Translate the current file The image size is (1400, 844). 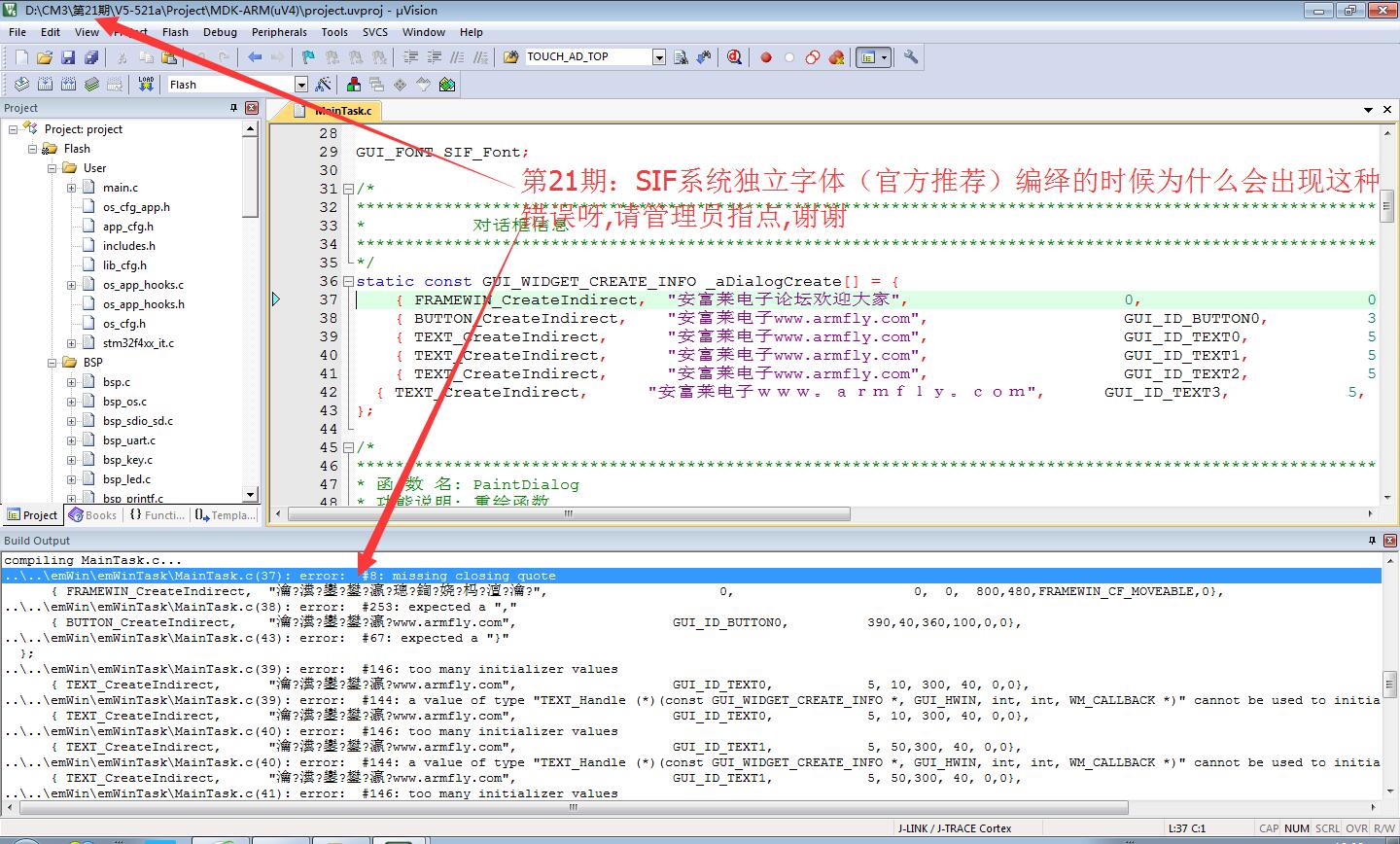21,85
